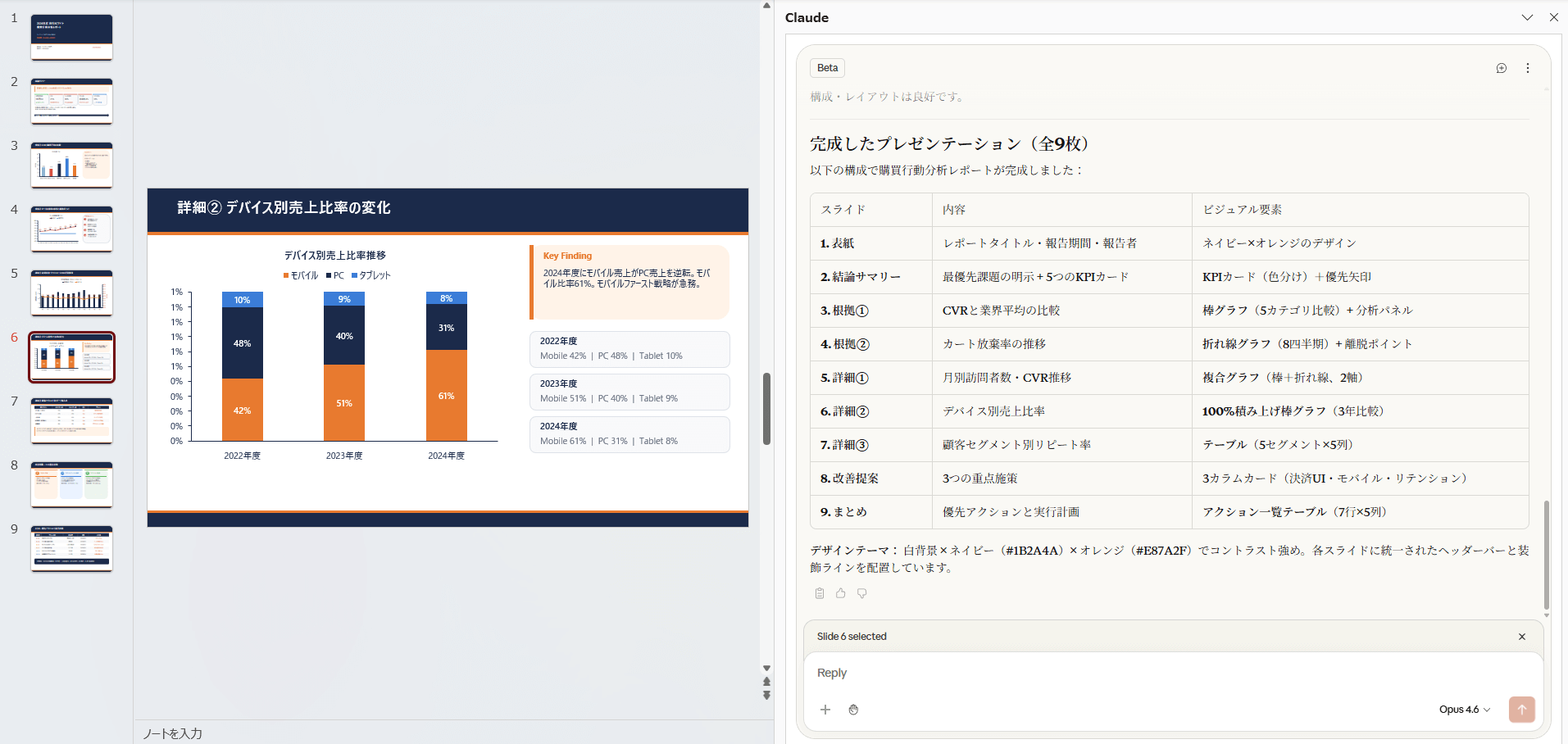Click the Beta label badge
The width and height of the screenshot is (1568, 744).
827,68
